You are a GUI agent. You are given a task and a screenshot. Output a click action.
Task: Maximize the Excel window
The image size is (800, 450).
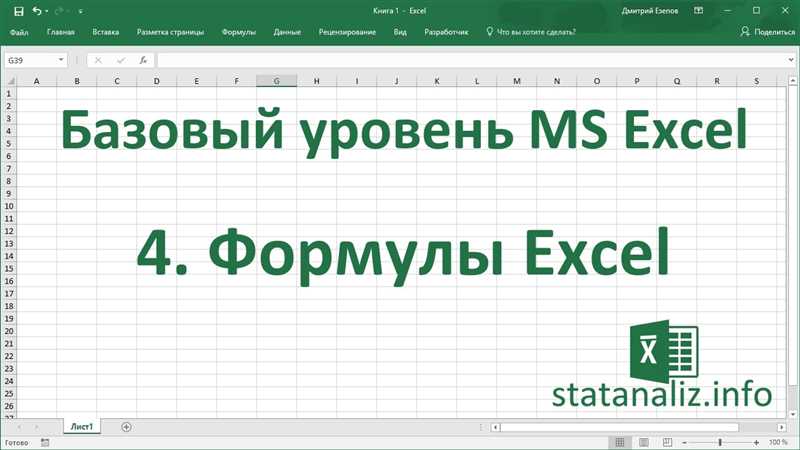point(757,11)
